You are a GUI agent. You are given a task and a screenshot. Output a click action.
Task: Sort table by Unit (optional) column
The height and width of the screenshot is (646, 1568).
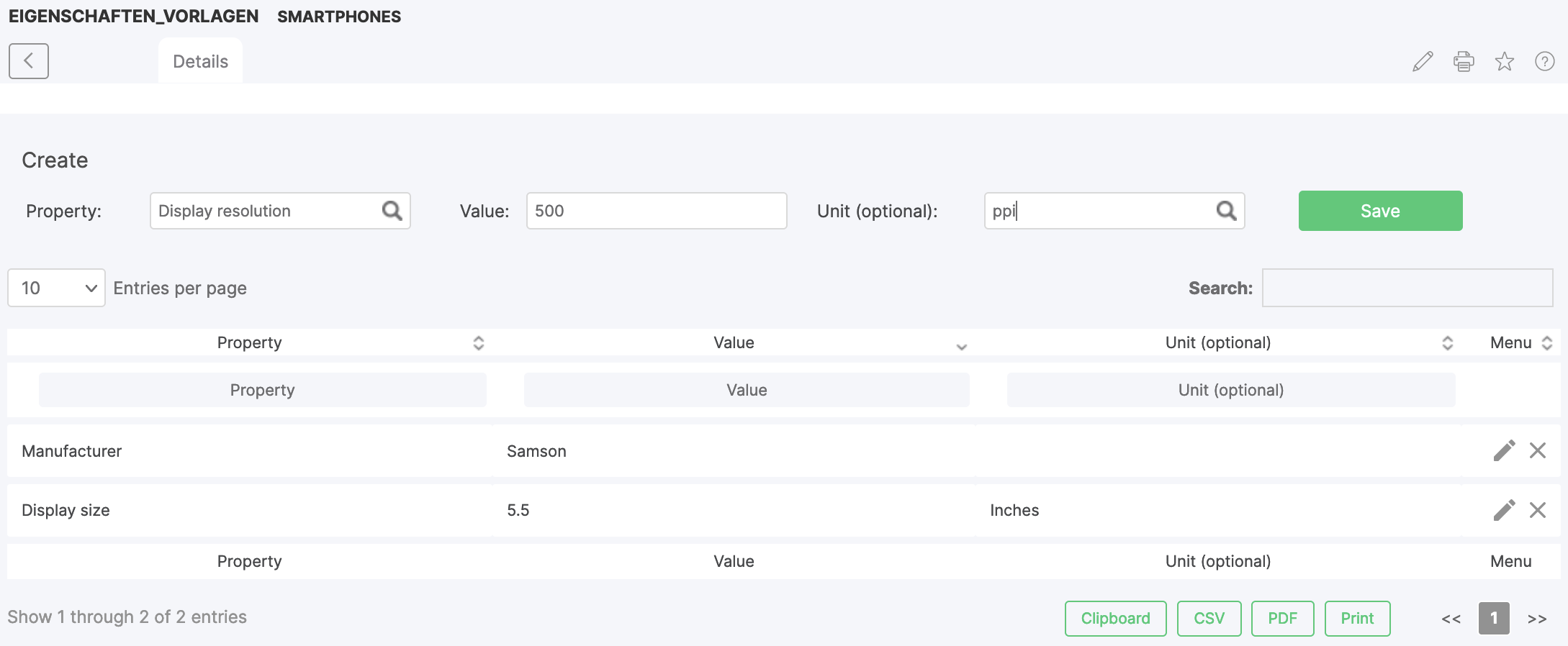click(1218, 343)
